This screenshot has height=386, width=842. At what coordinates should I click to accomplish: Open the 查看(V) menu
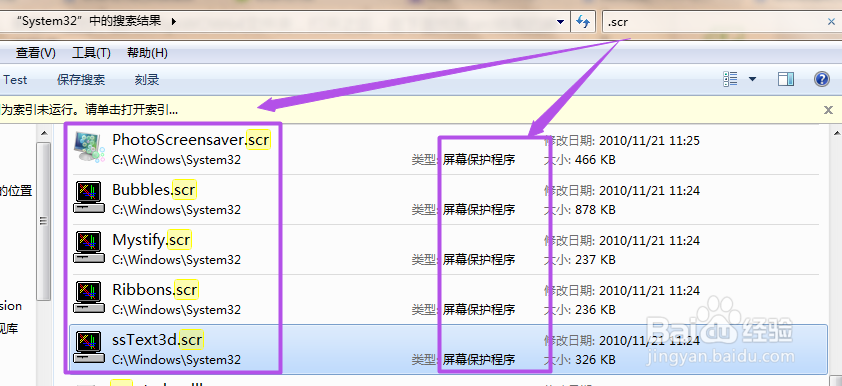pos(35,53)
